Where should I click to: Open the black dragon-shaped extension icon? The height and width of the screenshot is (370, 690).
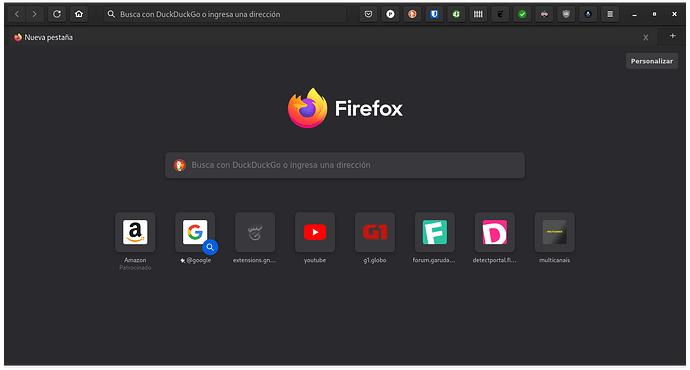pyautogui.click(x=500, y=14)
